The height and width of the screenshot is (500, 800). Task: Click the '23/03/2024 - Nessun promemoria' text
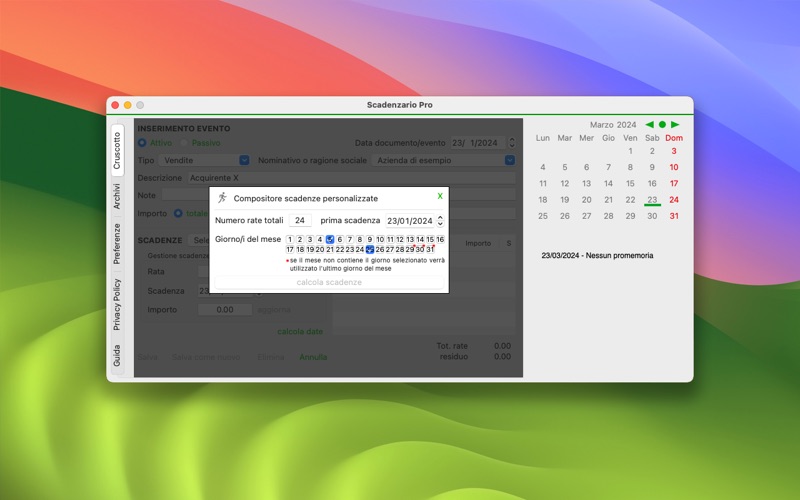(597, 256)
